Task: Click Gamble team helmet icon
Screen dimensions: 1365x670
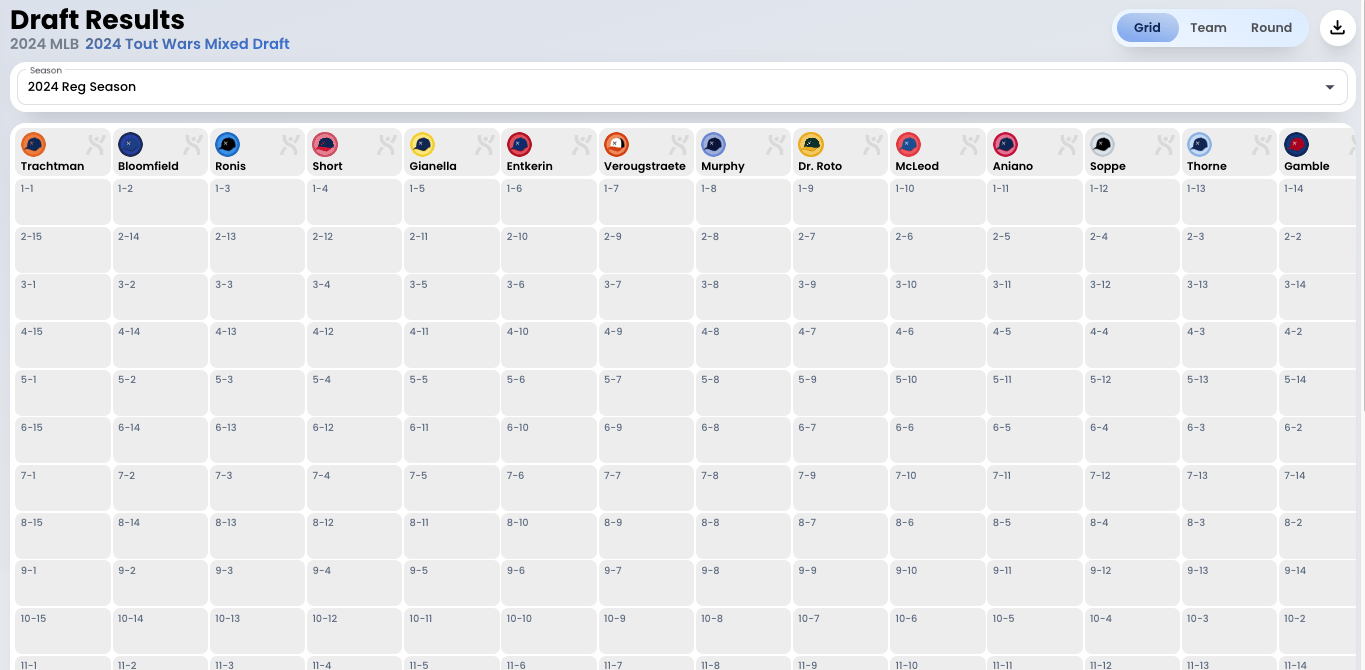Action: (x=1296, y=144)
